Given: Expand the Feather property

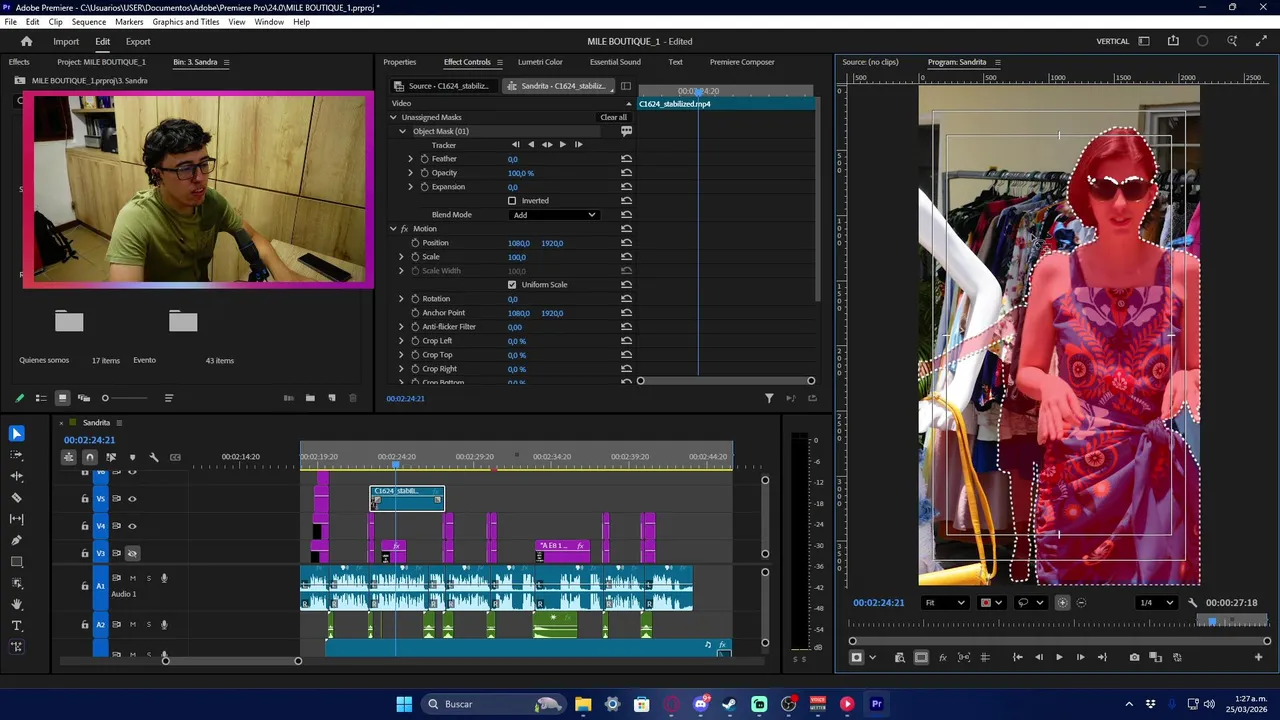Looking at the screenshot, I should pos(410,159).
